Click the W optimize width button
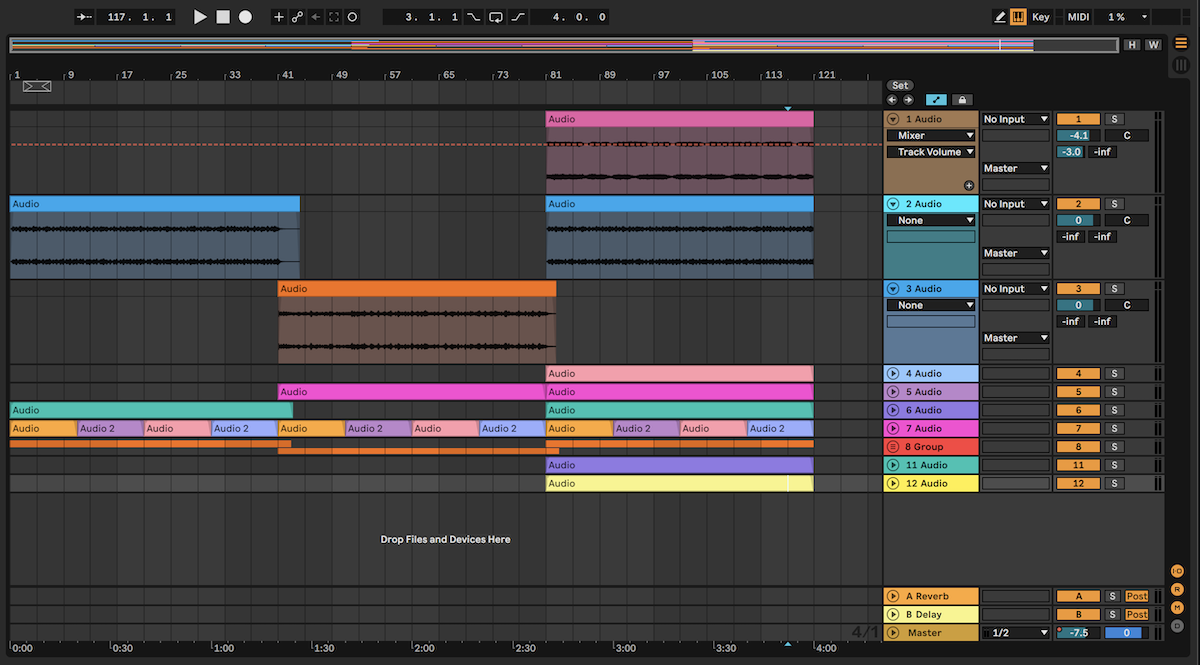Screen dimensions: 1200x665 pos(1153,45)
